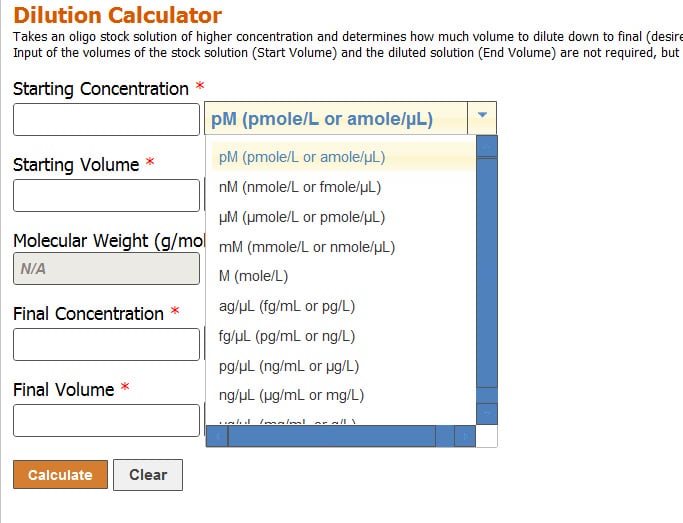Screen dimensions: 683x523
Task: Select pM (pmole/L or amole/µL) option
Action: 302,157
